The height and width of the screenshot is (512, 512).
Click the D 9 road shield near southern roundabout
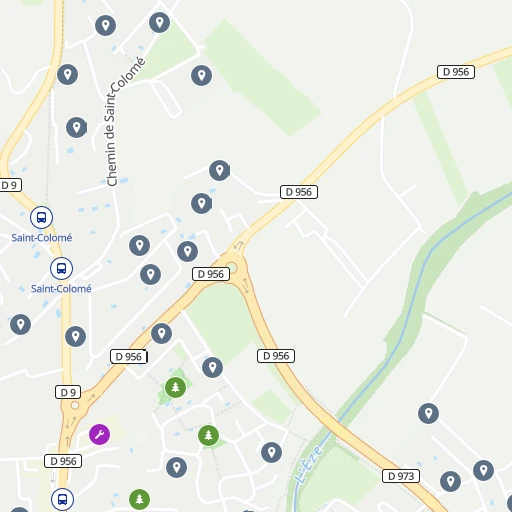[x=68, y=392]
